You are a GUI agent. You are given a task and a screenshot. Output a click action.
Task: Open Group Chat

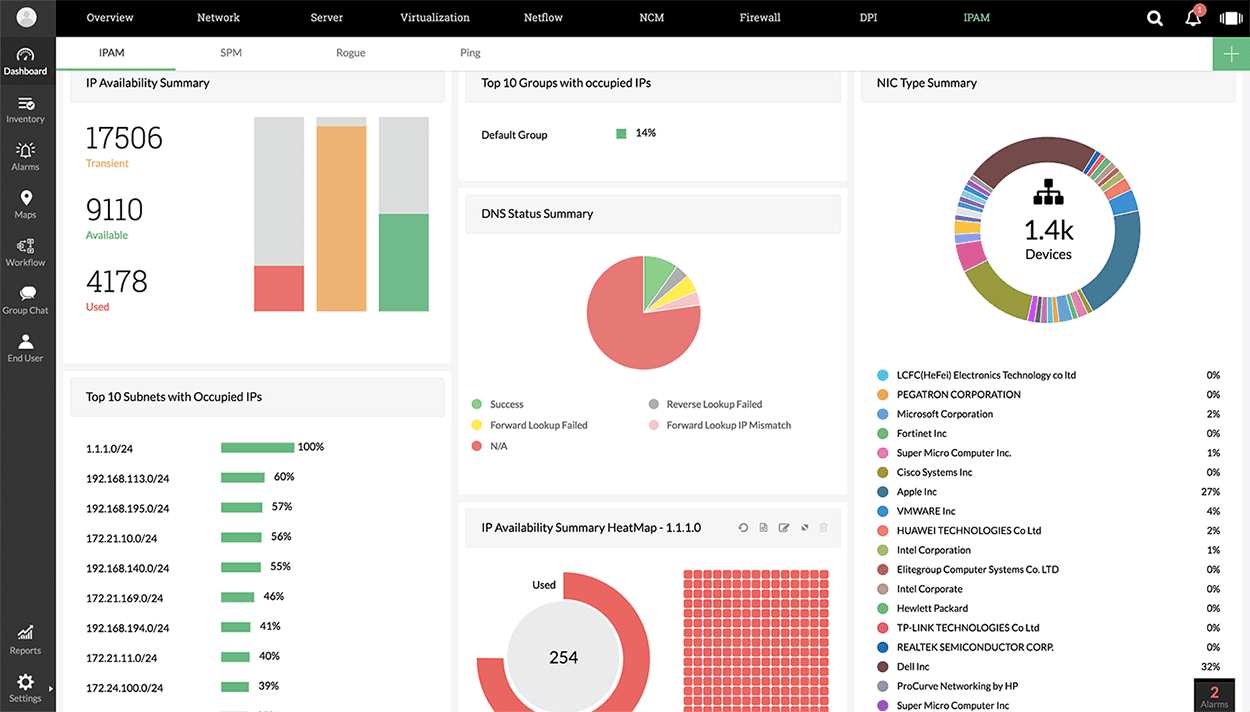(x=26, y=300)
